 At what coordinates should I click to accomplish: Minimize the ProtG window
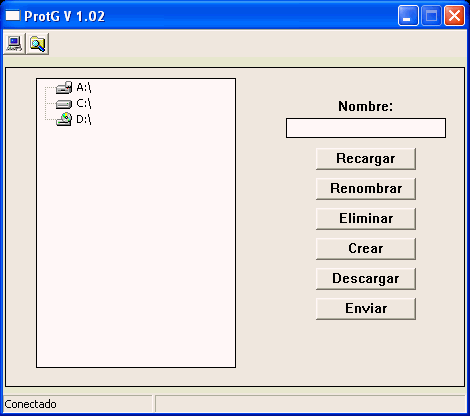click(x=408, y=15)
